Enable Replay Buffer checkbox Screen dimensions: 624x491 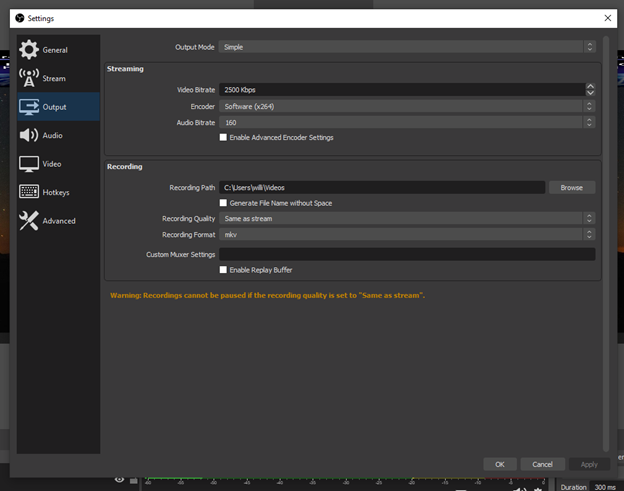click(223, 270)
